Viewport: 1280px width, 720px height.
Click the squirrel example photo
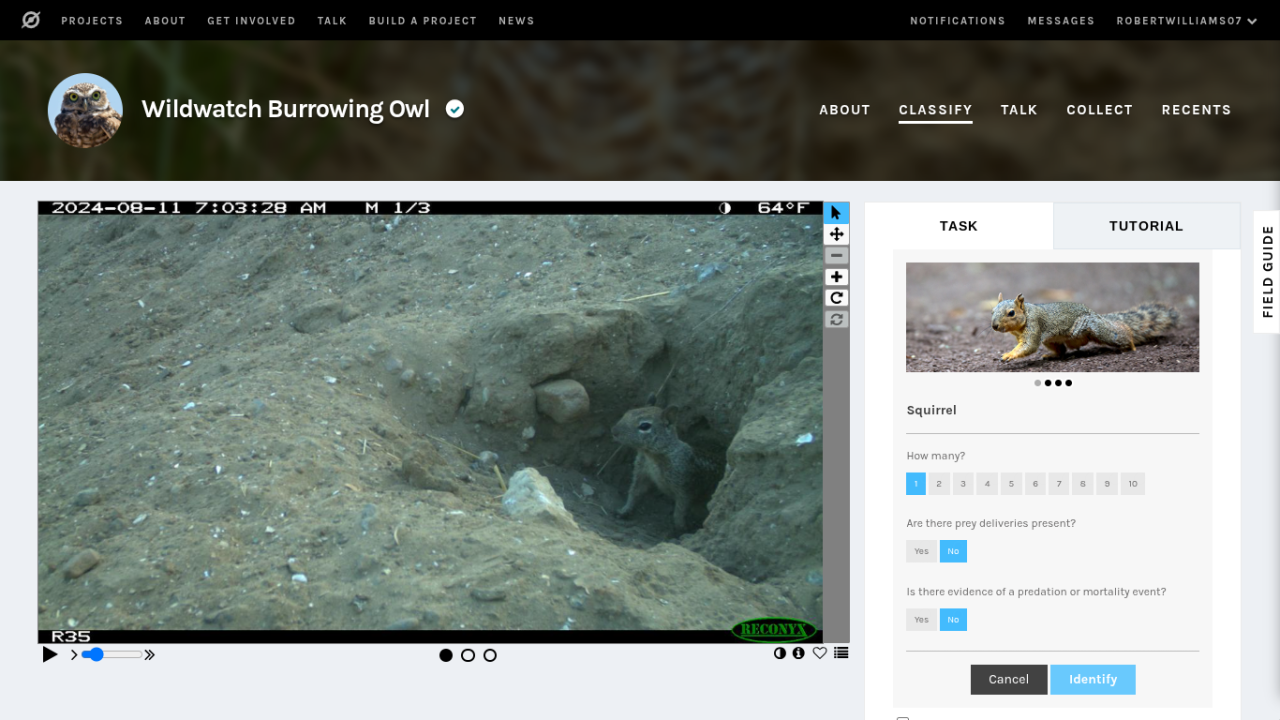[x=1052, y=317]
